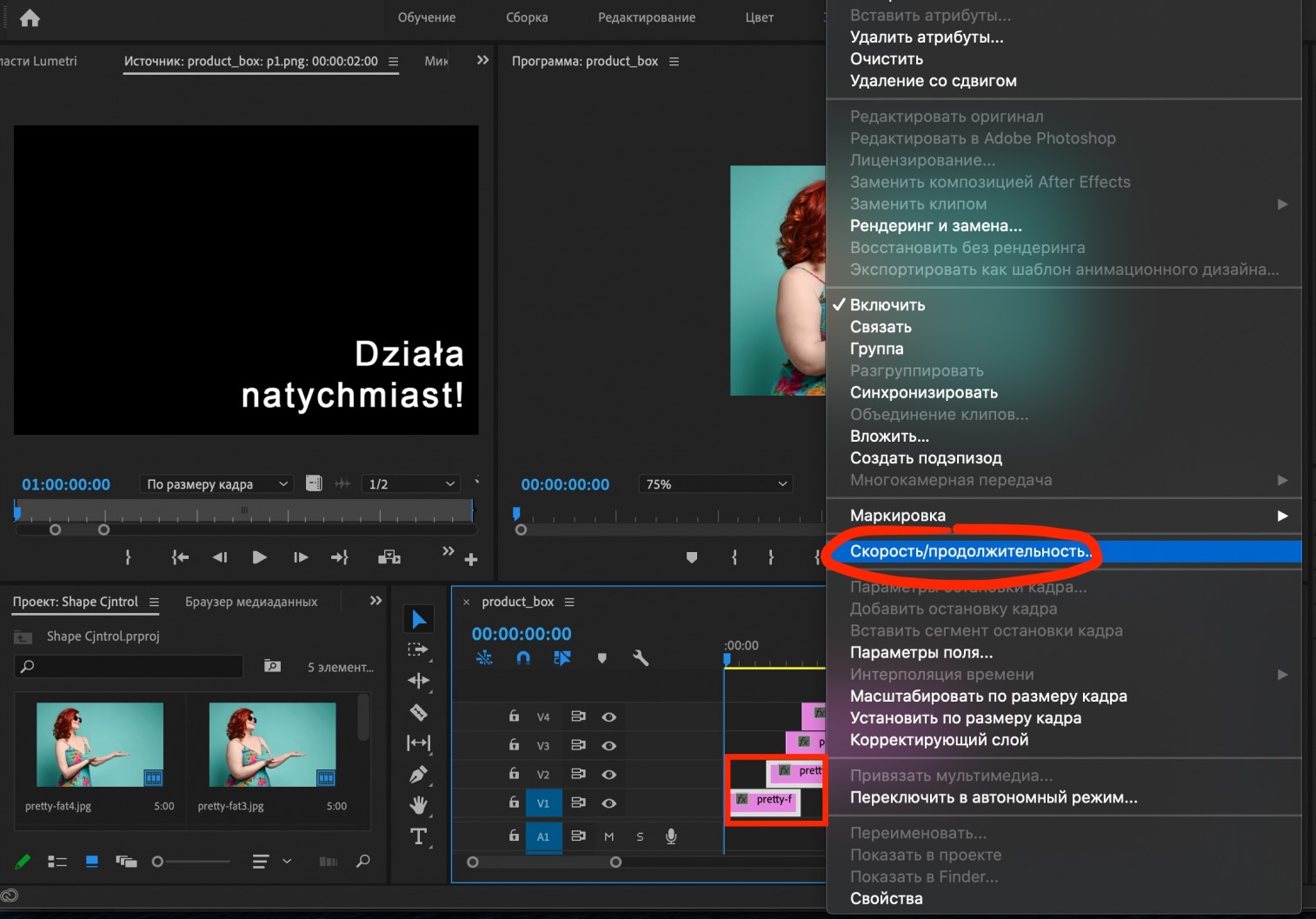The width and height of the screenshot is (1316, 919).
Task: Expand the Маркировка submenu
Action: (1063, 516)
